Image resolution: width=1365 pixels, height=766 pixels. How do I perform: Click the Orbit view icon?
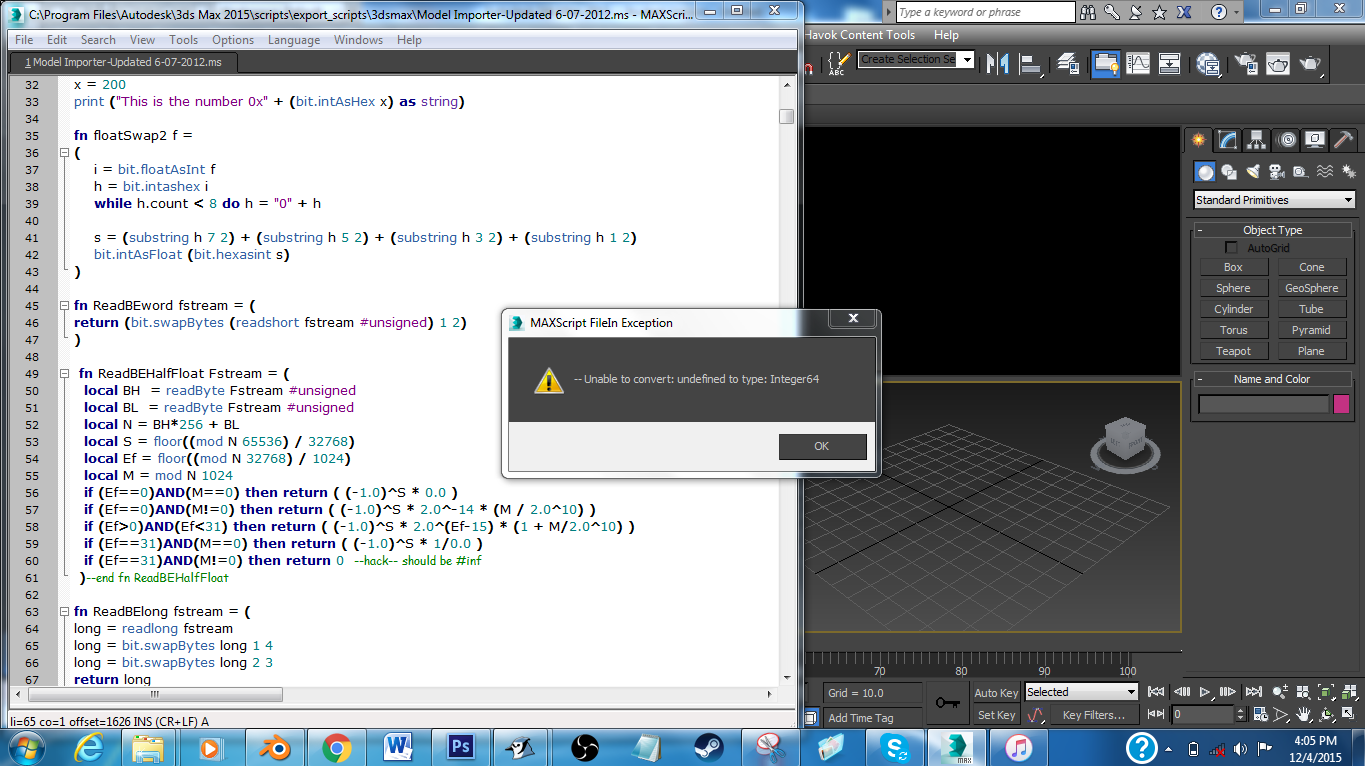click(1326, 714)
